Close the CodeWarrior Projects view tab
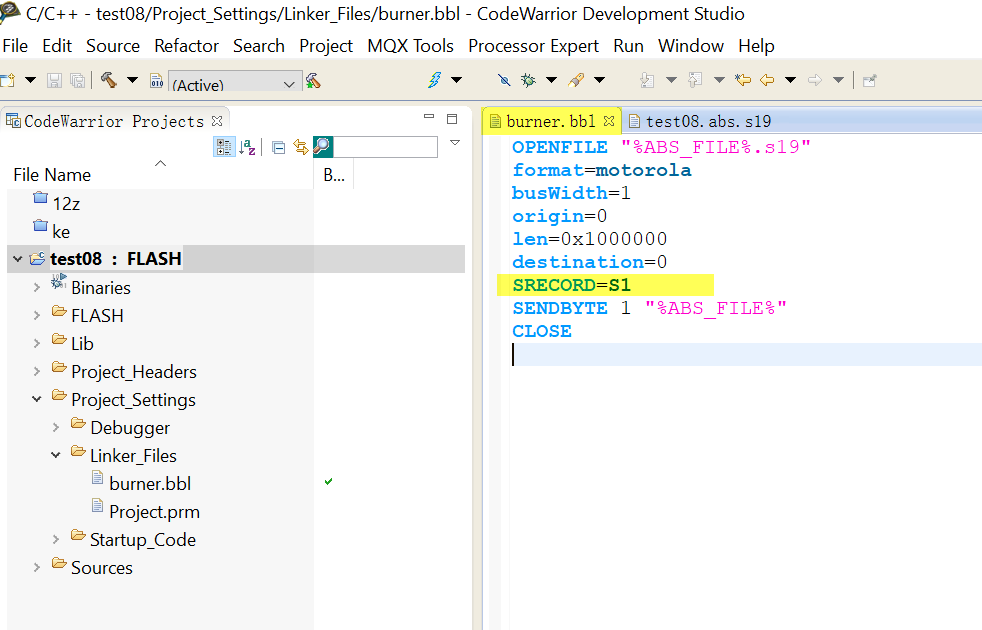This screenshot has height=630, width=982. [x=217, y=121]
